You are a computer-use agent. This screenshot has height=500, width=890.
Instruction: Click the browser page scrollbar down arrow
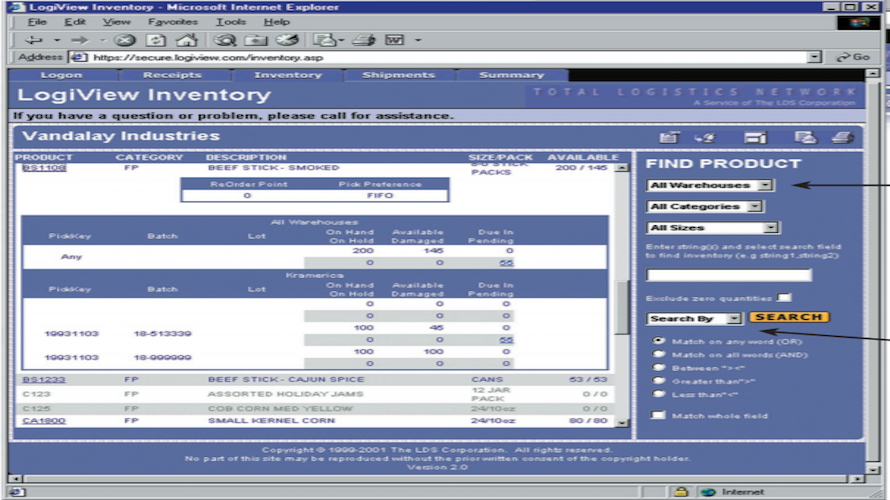874,469
